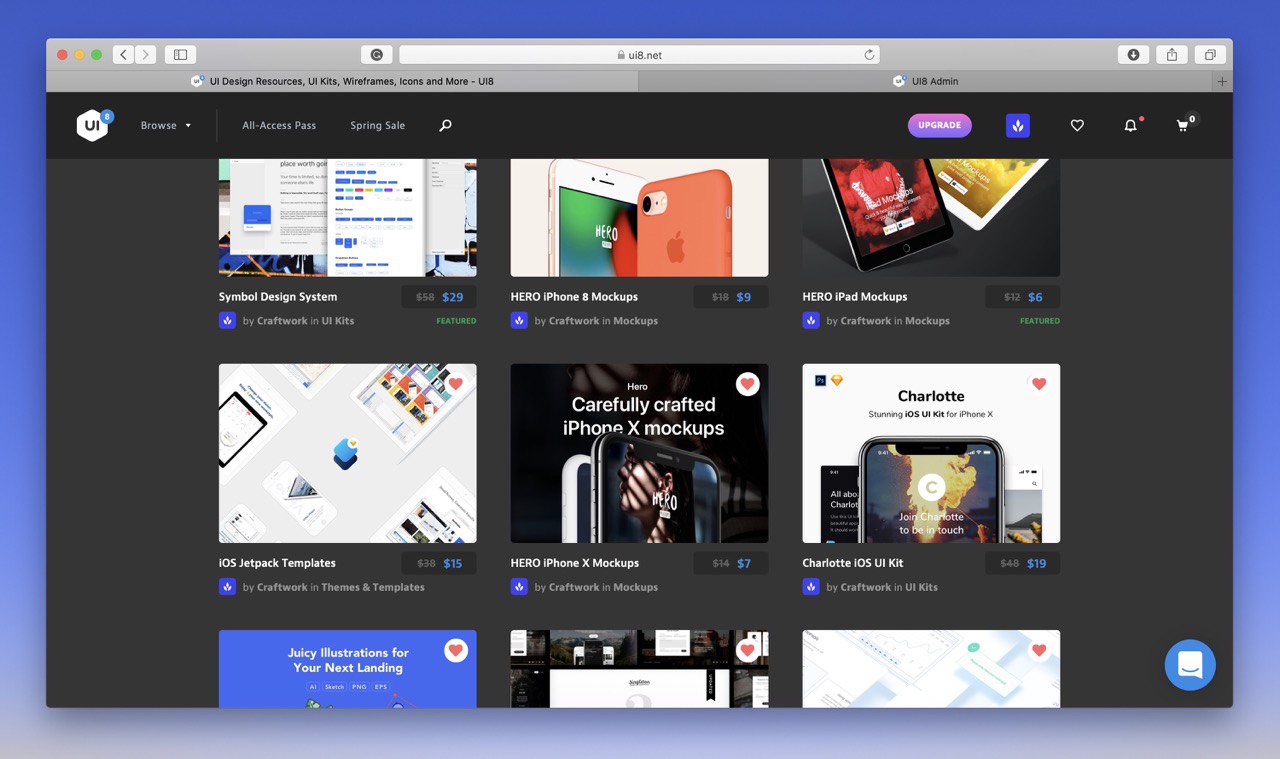This screenshot has height=759, width=1280.
Task: Go to the Spring Sale page
Action: coord(377,125)
